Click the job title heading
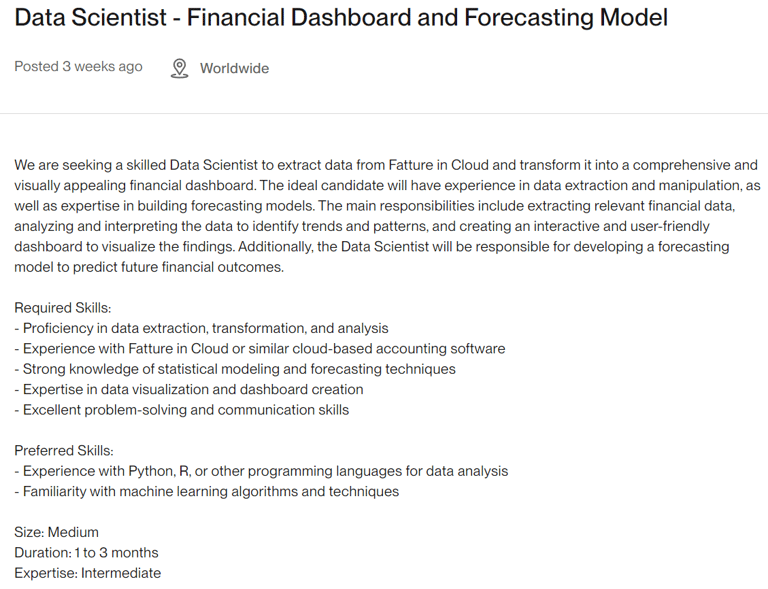 pyautogui.click(x=341, y=17)
